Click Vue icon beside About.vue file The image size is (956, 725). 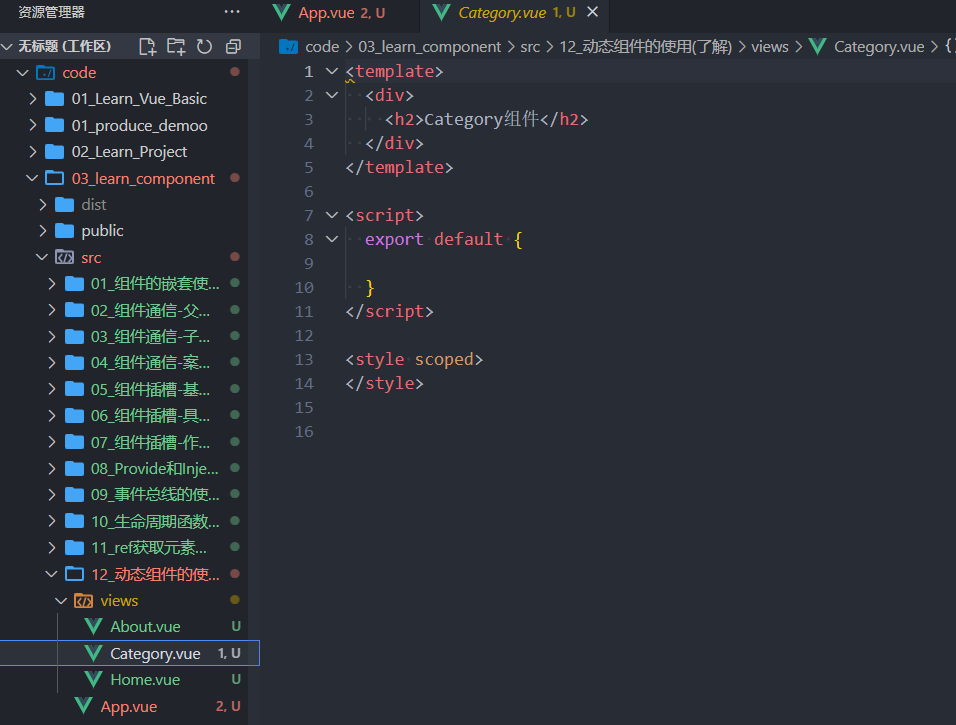pos(93,627)
